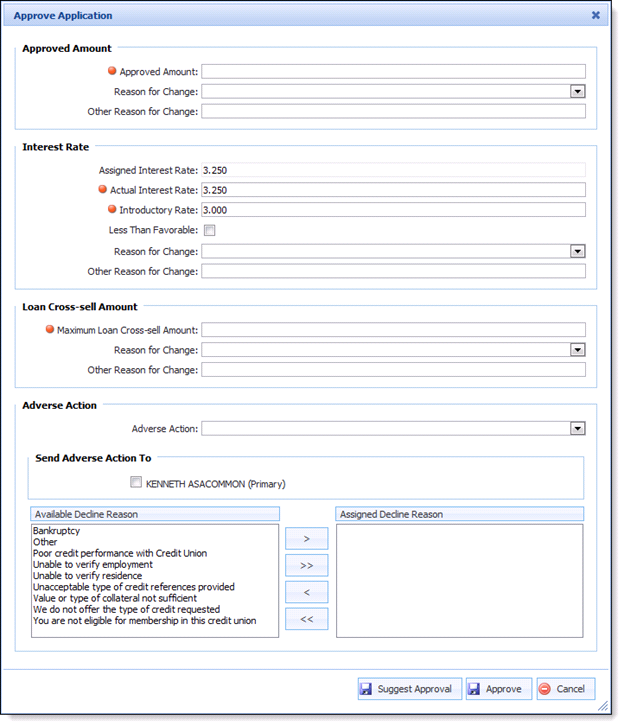Click Other Reason for Change field under Interest Rate
The height and width of the screenshot is (726, 624).
point(393,271)
